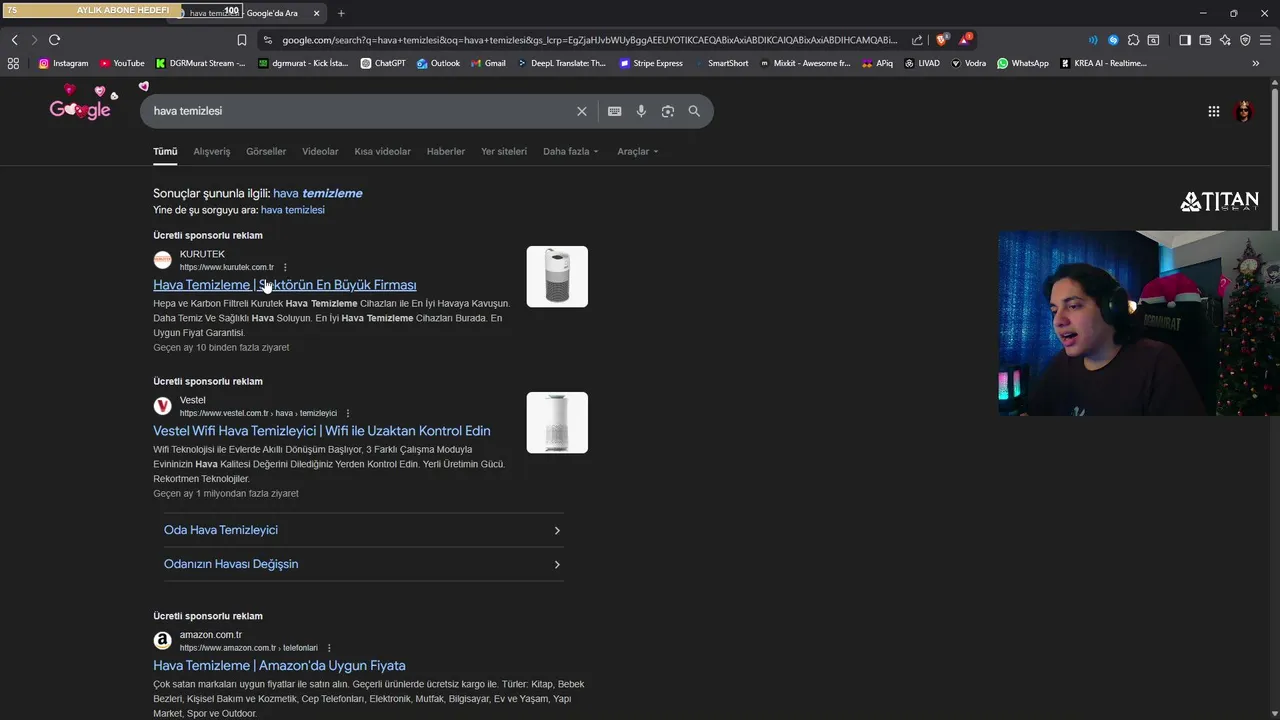
Task: Open the Google apps grid
Action: click(1213, 111)
